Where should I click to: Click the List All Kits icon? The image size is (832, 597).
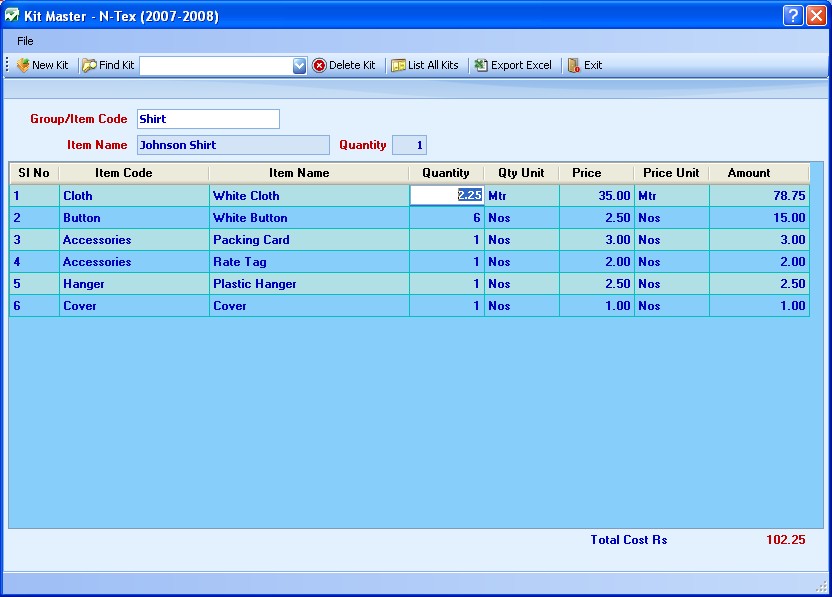click(398, 65)
